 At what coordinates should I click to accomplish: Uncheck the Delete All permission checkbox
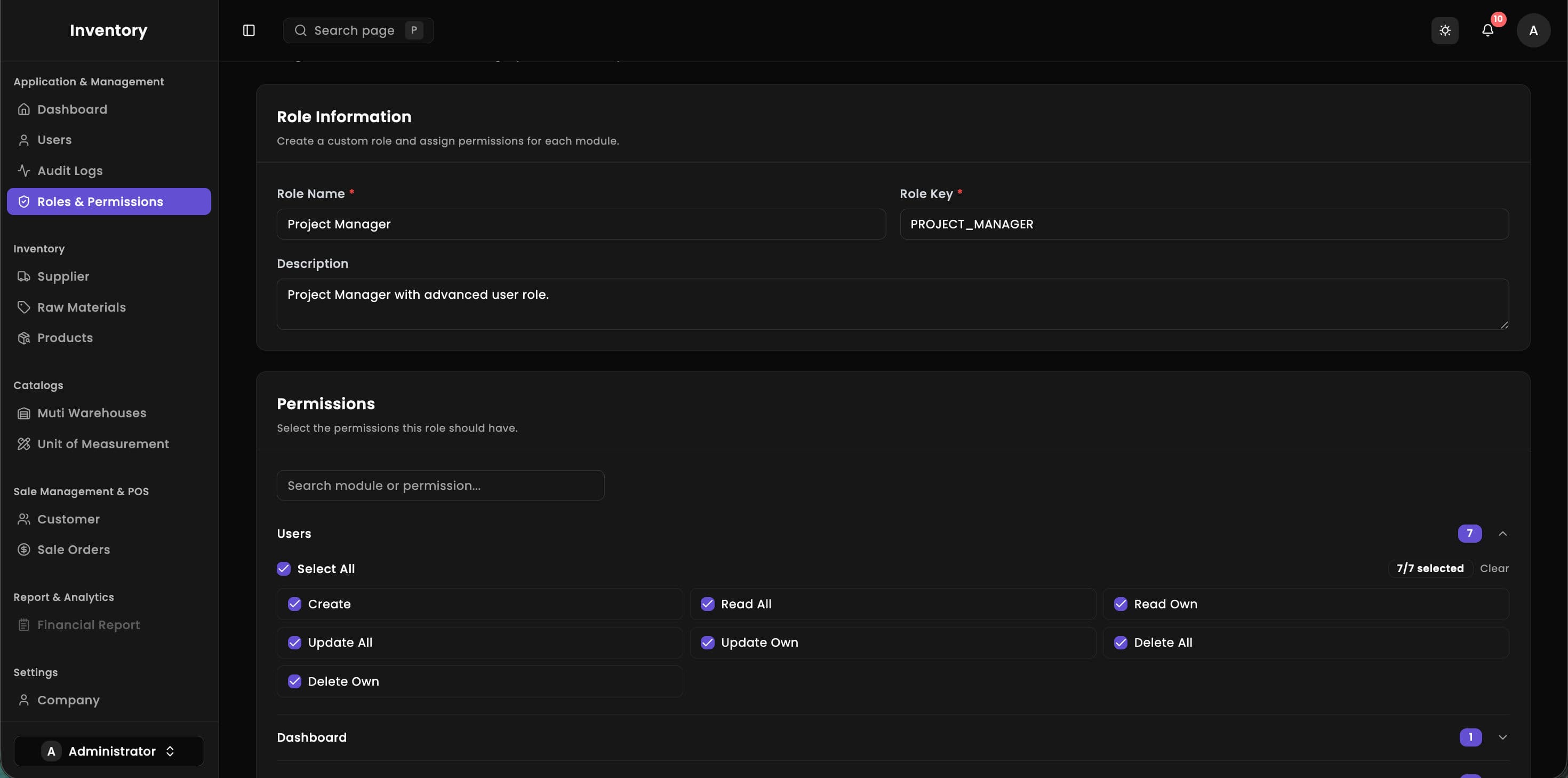coord(1121,643)
